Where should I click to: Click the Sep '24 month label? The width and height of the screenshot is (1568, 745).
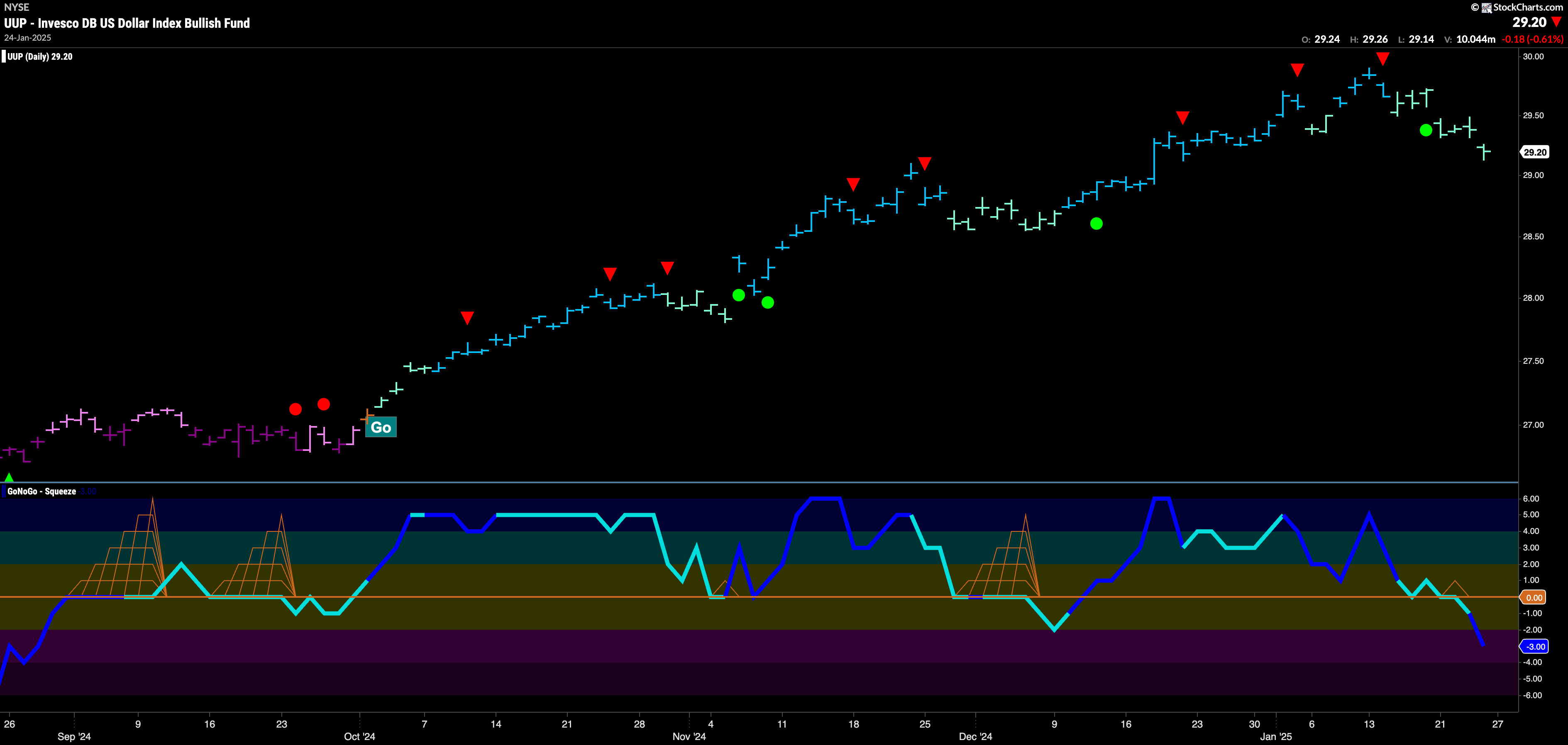coord(74,736)
